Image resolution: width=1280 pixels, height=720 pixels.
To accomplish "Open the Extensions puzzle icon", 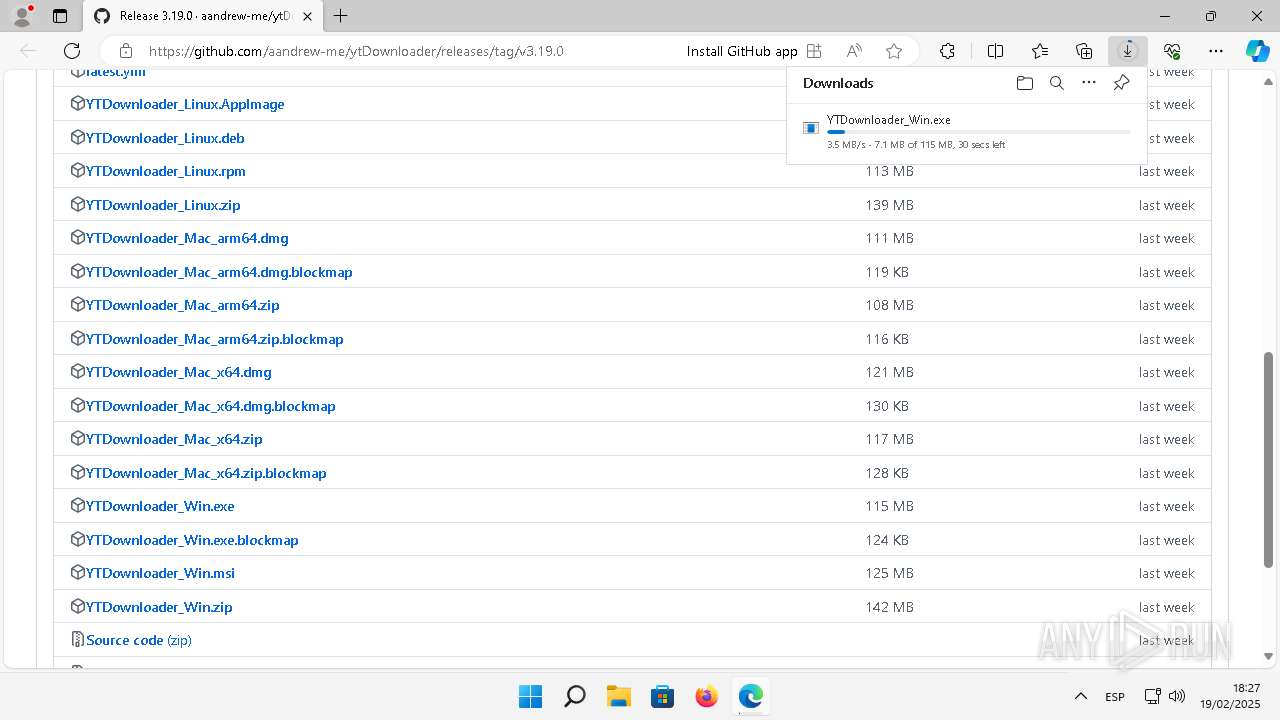I will [x=947, y=51].
